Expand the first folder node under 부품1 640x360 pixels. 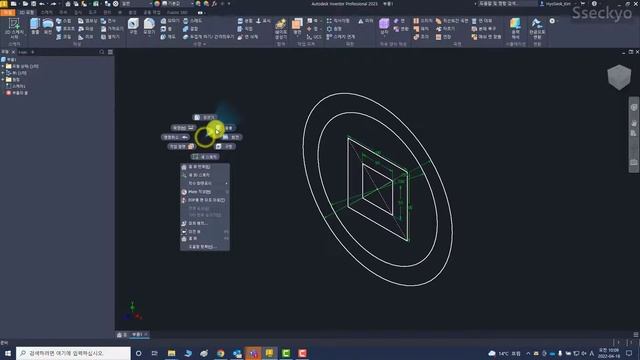click(x=3, y=66)
